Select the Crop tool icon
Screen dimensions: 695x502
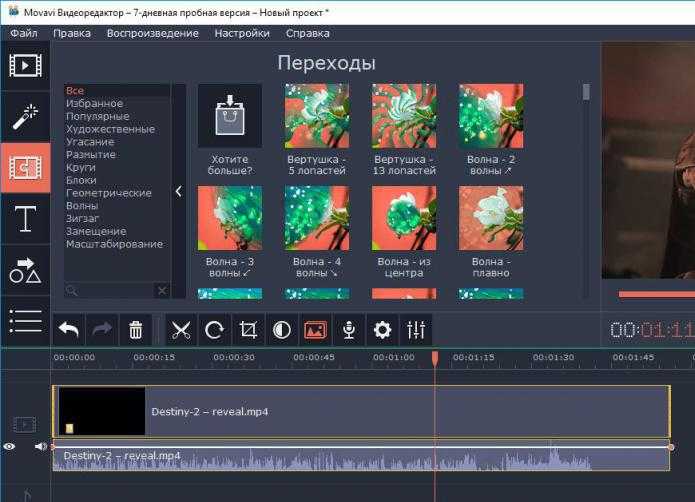pos(248,330)
